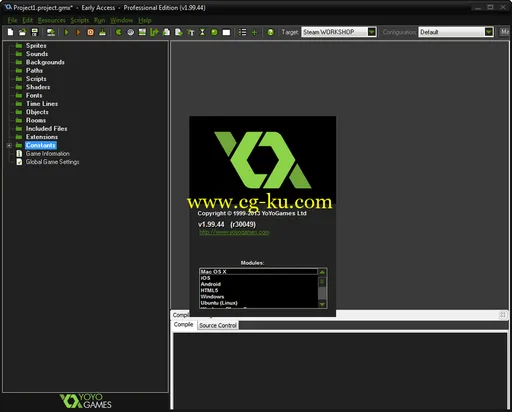
Task: Create a sprite with Pac-Man icon
Action: [118, 32]
